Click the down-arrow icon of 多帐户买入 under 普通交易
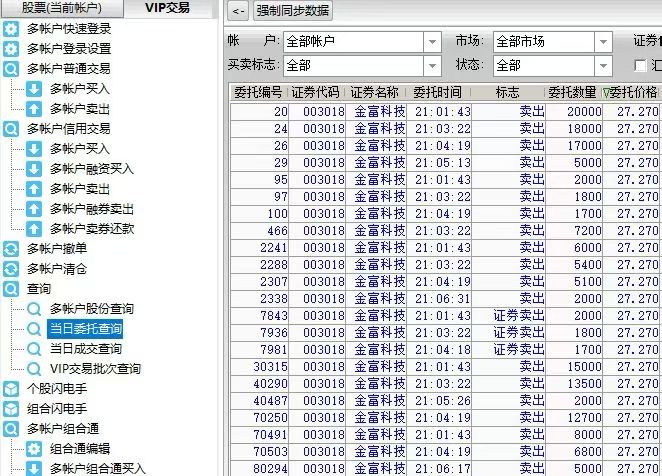 pyautogui.click(x=34, y=89)
